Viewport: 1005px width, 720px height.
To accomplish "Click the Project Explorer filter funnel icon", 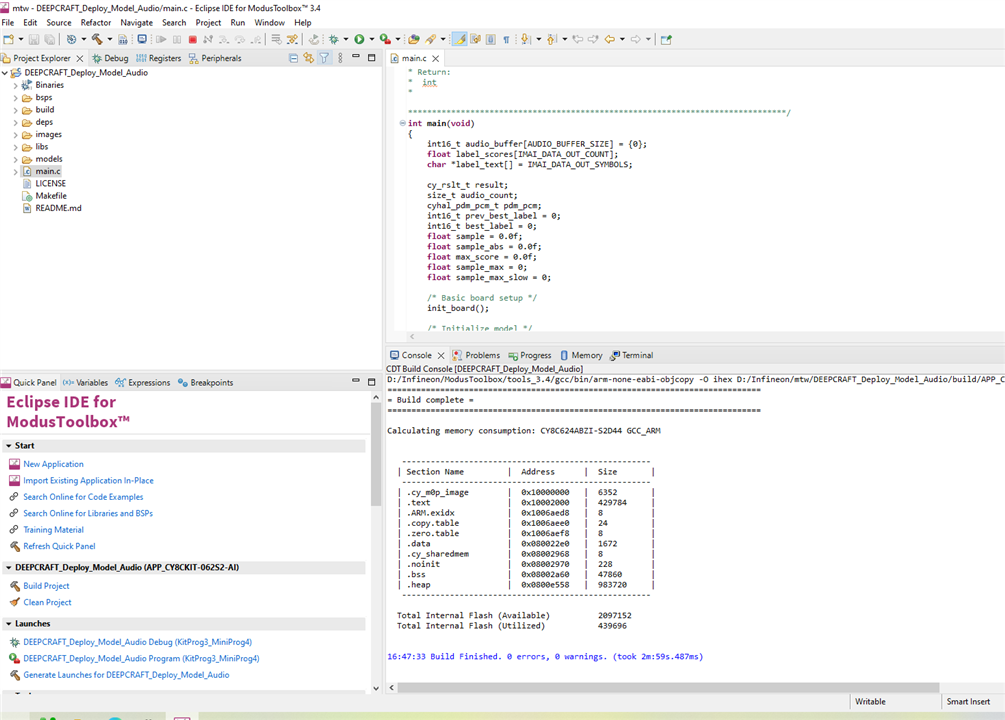I will 324,58.
